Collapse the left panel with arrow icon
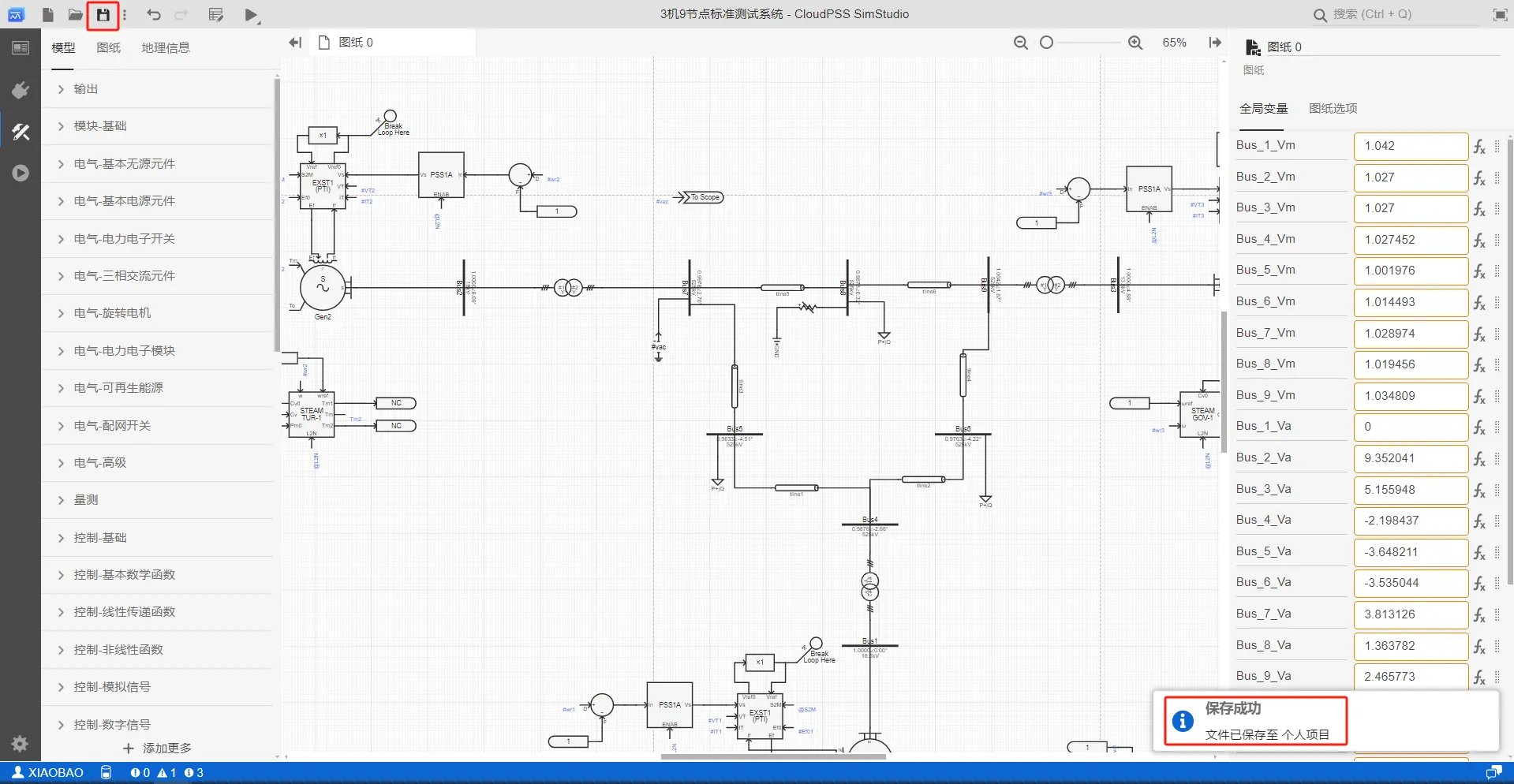The width and height of the screenshot is (1514, 784). tap(295, 43)
